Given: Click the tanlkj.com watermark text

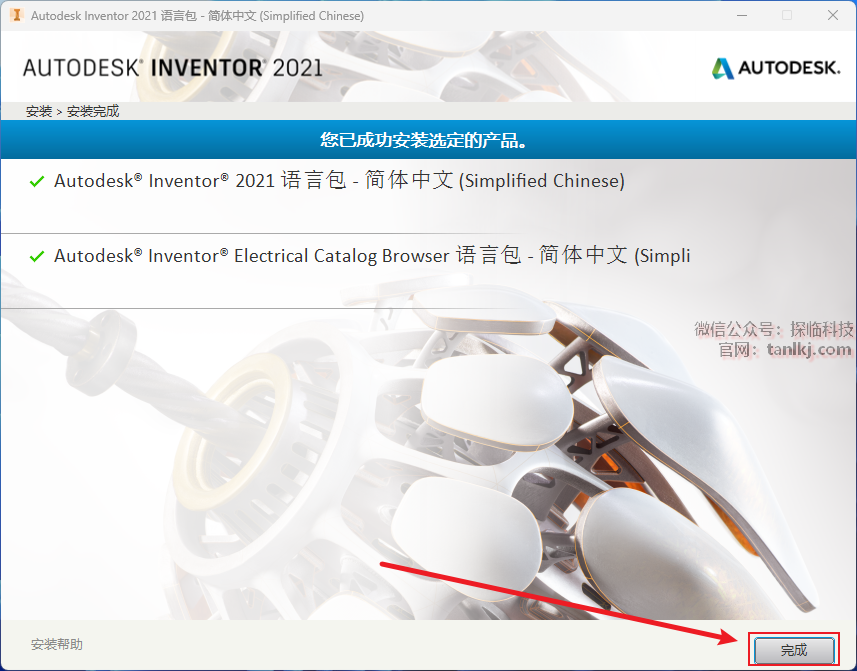Looking at the screenshot, I should tap(809, 349).
